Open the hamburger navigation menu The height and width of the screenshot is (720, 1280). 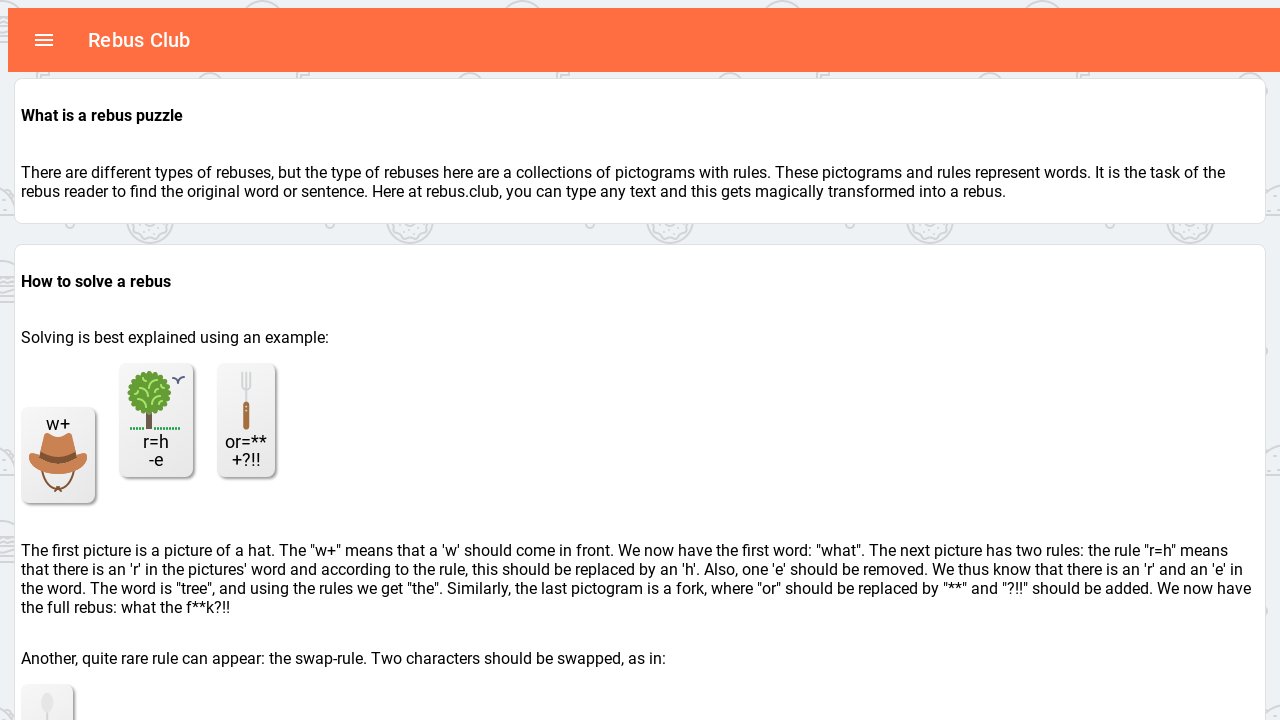(44, 40)
